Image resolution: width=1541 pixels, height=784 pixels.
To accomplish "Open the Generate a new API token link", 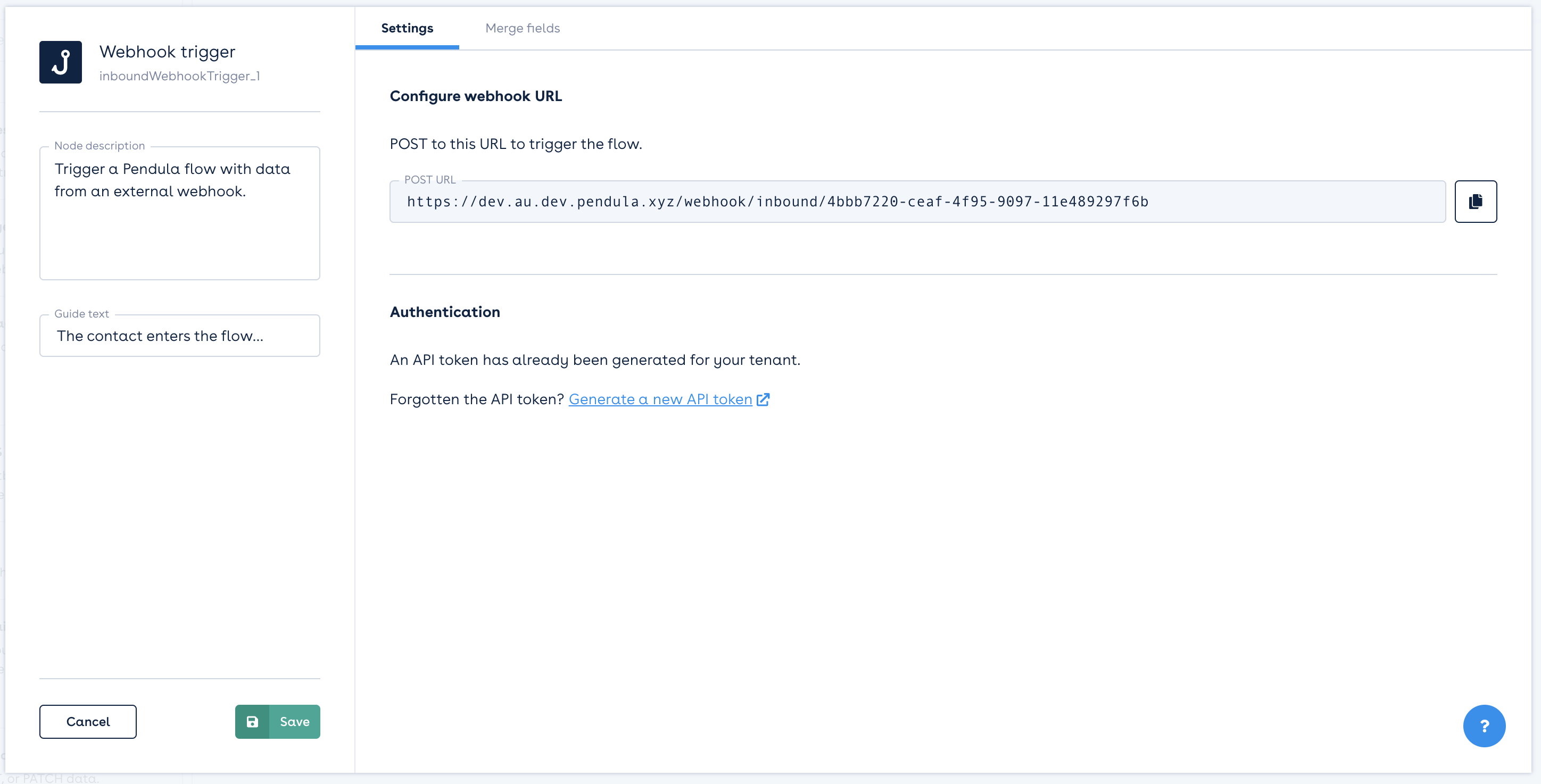I will [x=660, y=399].
